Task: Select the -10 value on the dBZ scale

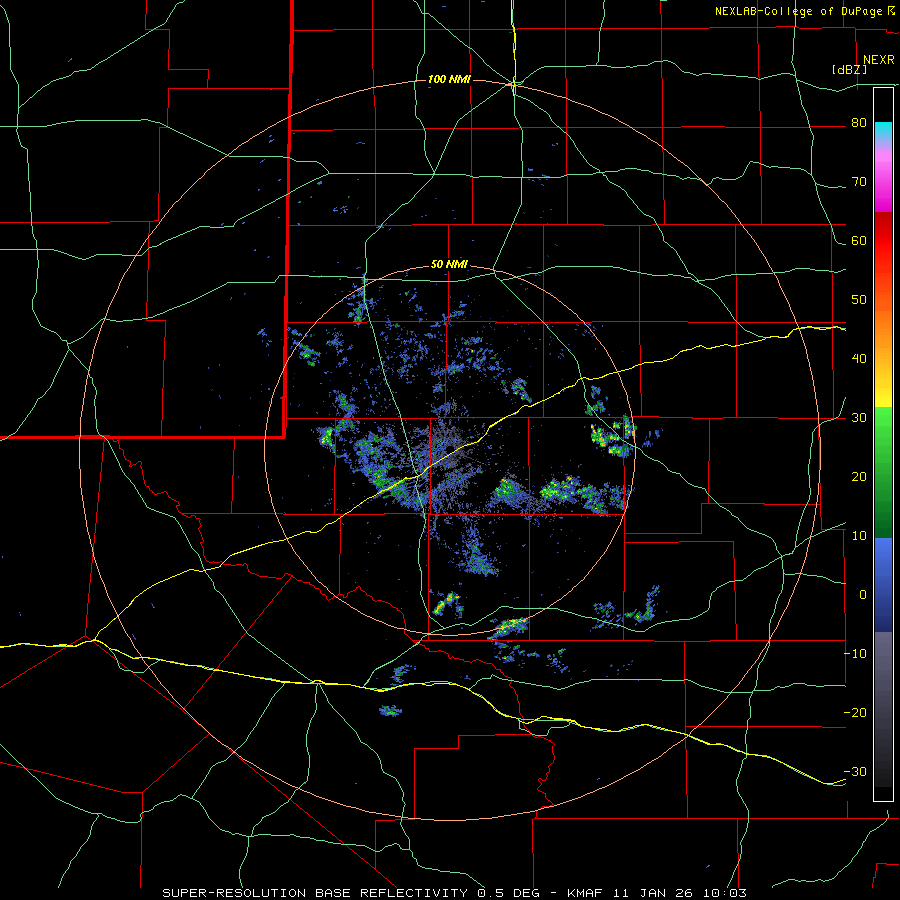Action: [855, 654]
